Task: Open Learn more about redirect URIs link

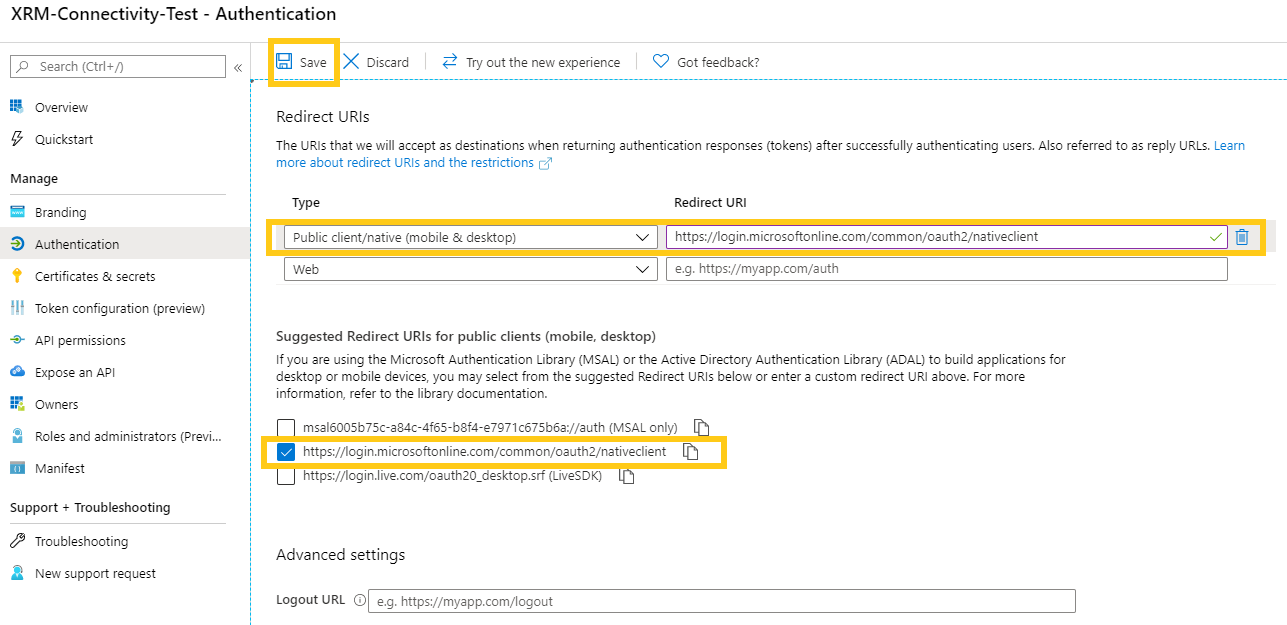Action: pos(405,162)
